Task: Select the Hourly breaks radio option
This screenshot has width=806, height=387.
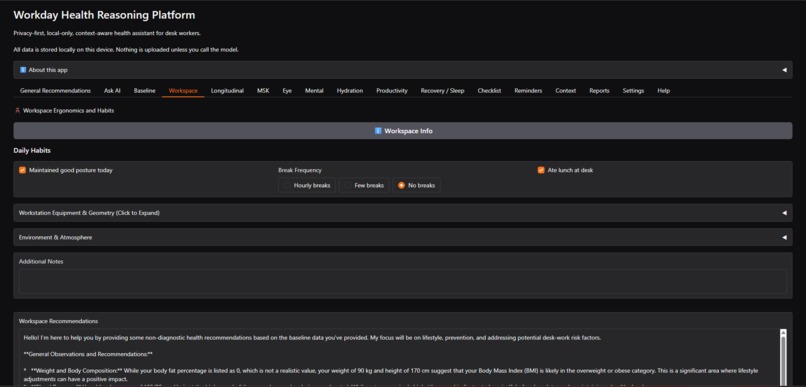Action: tap(307, 186)
